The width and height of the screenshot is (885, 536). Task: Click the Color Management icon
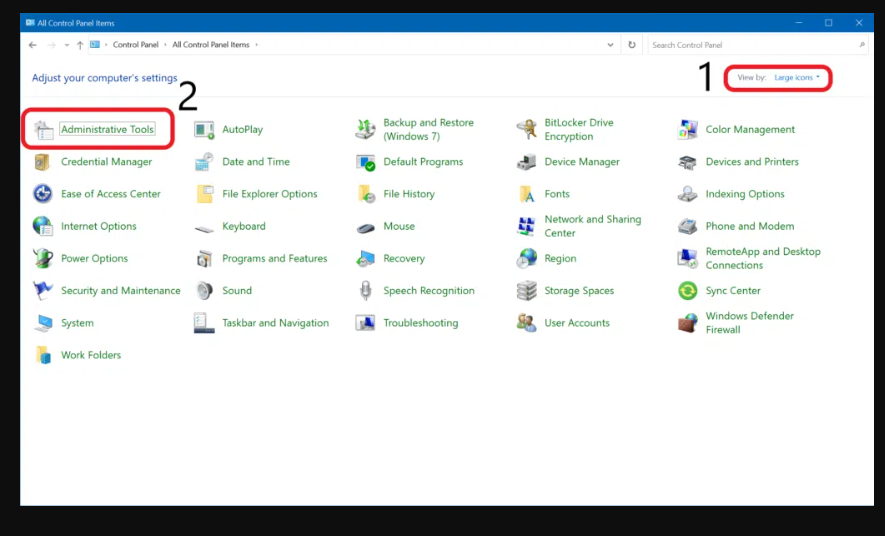(x=688, y=130)
